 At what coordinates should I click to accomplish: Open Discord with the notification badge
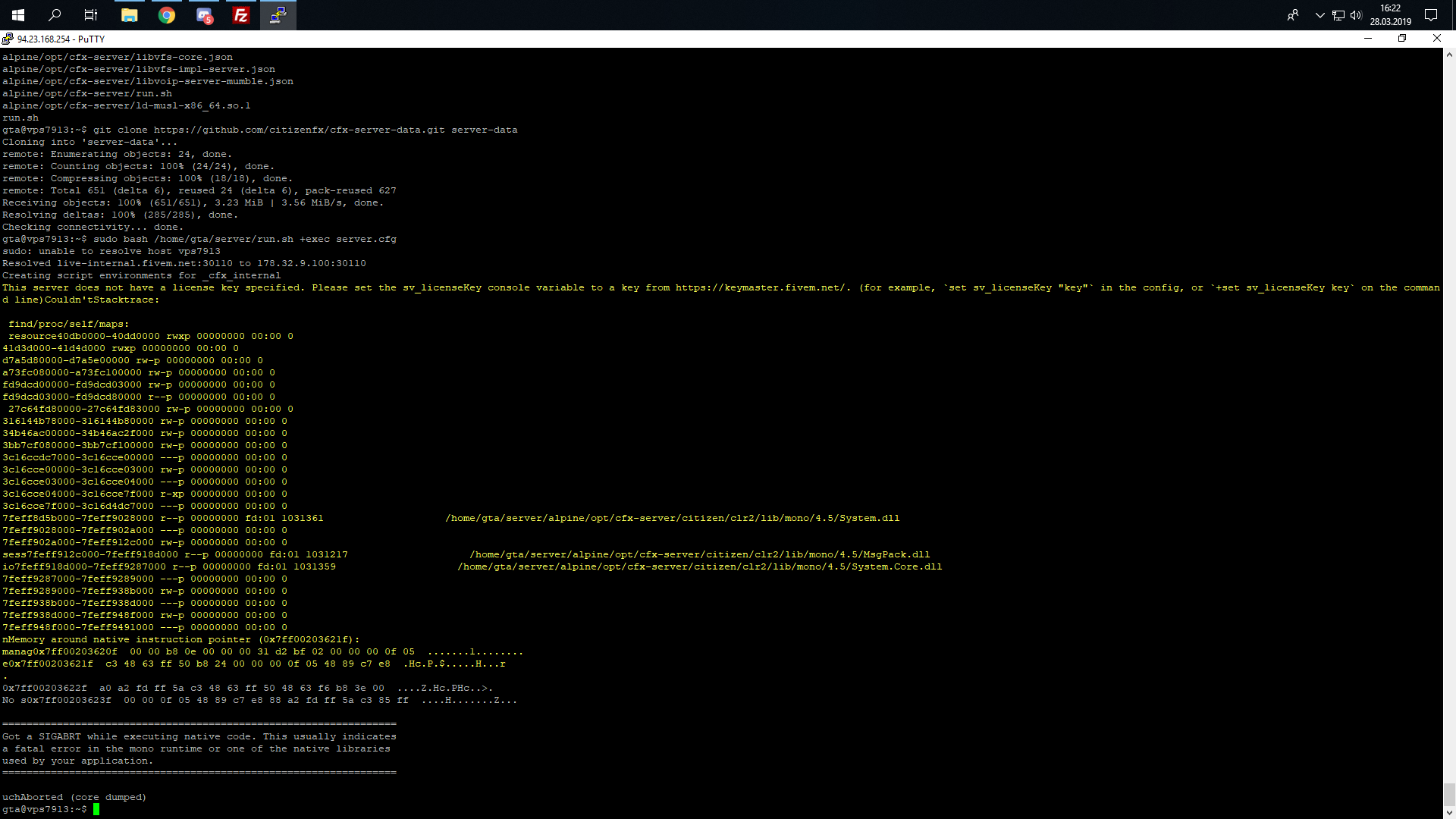click(x=204, y=15)
